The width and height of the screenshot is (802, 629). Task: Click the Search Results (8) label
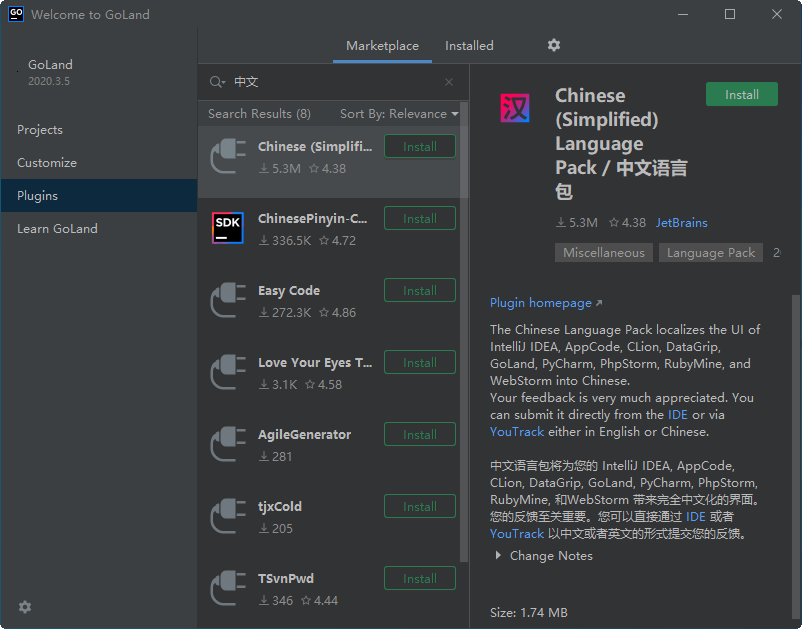(x=259, y=114)
